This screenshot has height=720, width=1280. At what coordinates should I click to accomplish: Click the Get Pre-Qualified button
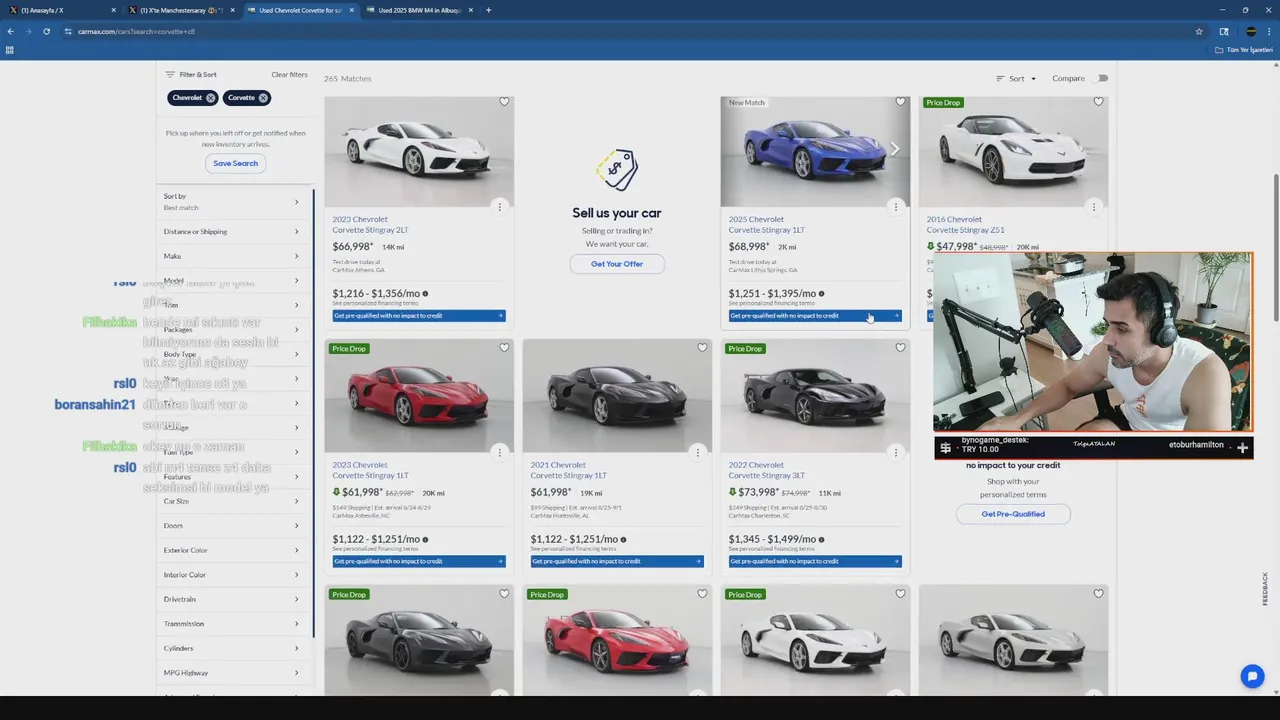point(1013,514)
